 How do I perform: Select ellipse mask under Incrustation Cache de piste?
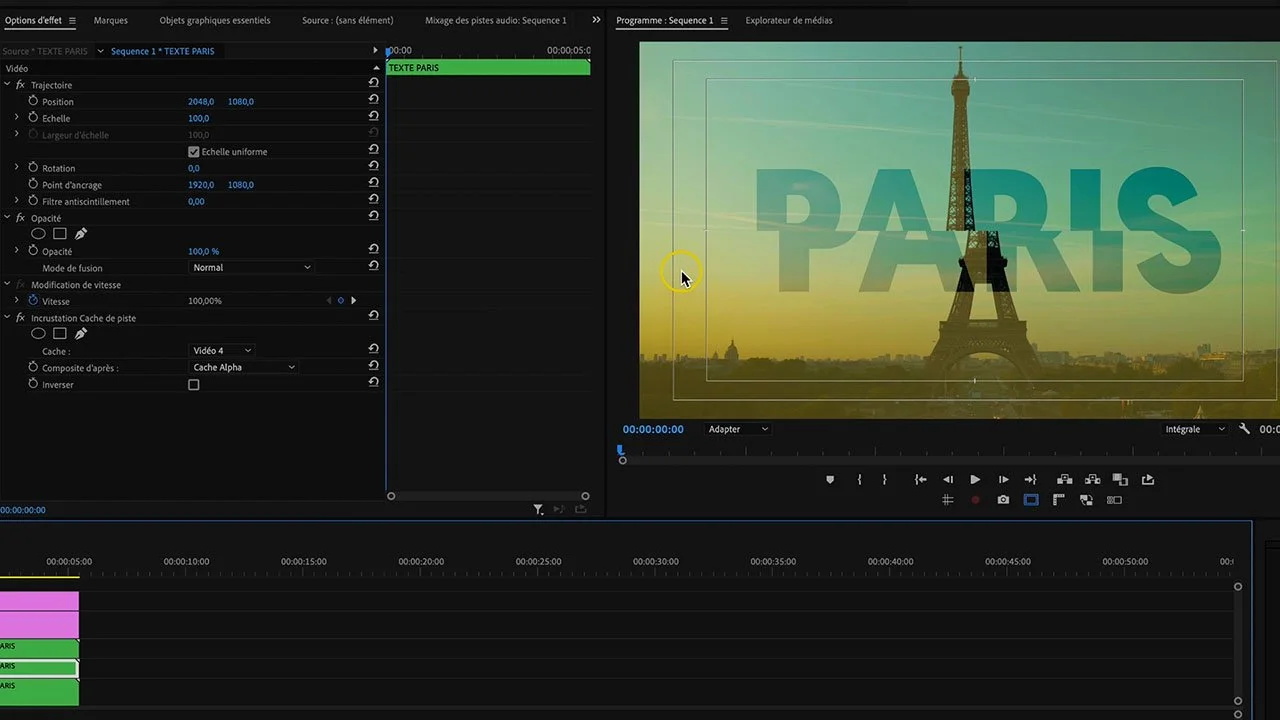(38, 334)
